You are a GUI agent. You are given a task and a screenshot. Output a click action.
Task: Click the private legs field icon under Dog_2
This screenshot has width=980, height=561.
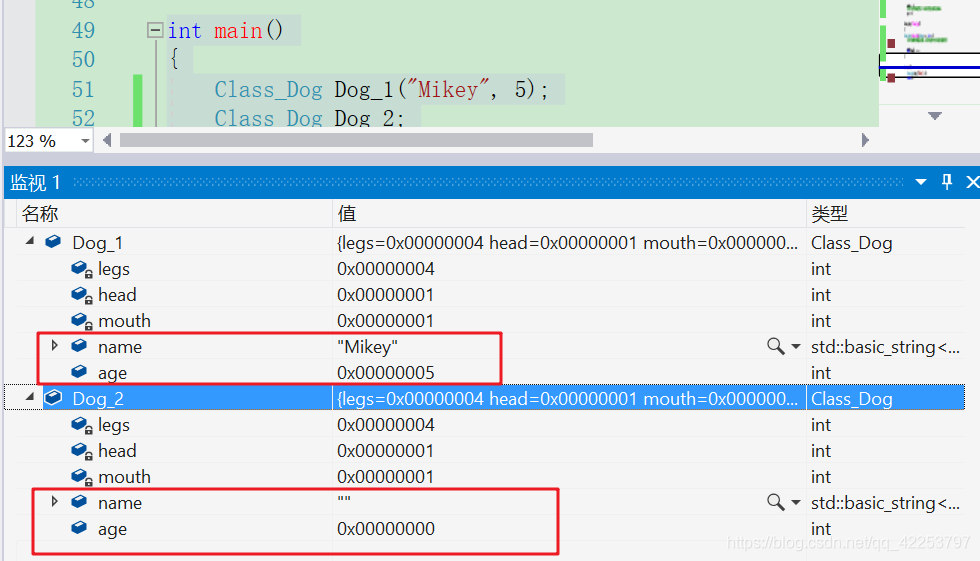pos(81,425)
